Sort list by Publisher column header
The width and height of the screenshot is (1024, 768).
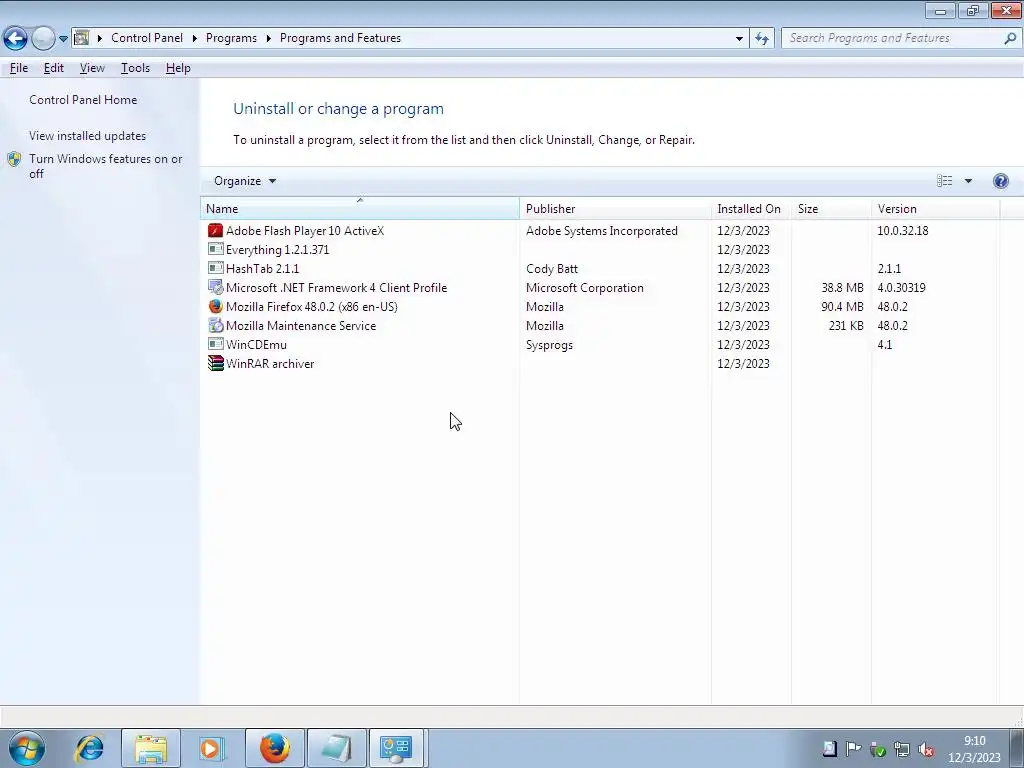click(615, 209)
